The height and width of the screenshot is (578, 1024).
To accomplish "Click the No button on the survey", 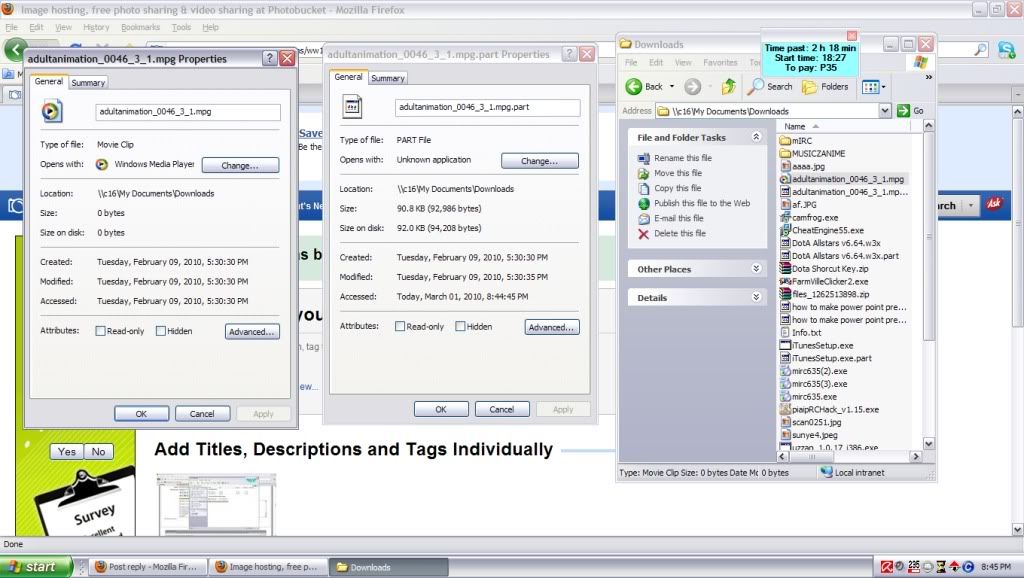I will click(x=99, y=451).
